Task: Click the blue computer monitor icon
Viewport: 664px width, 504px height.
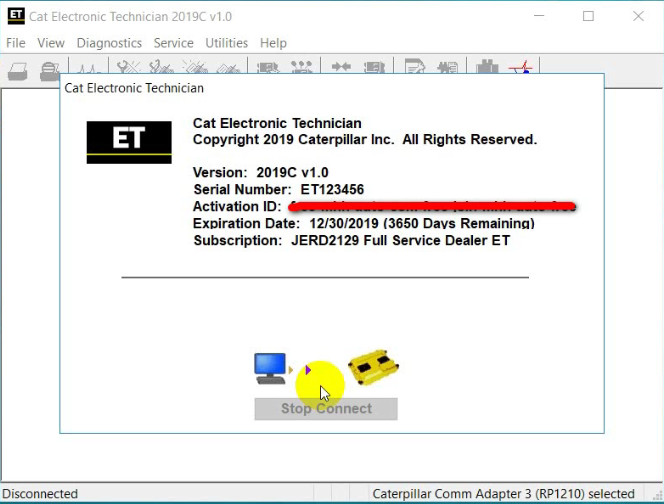Action: [271, 368]
